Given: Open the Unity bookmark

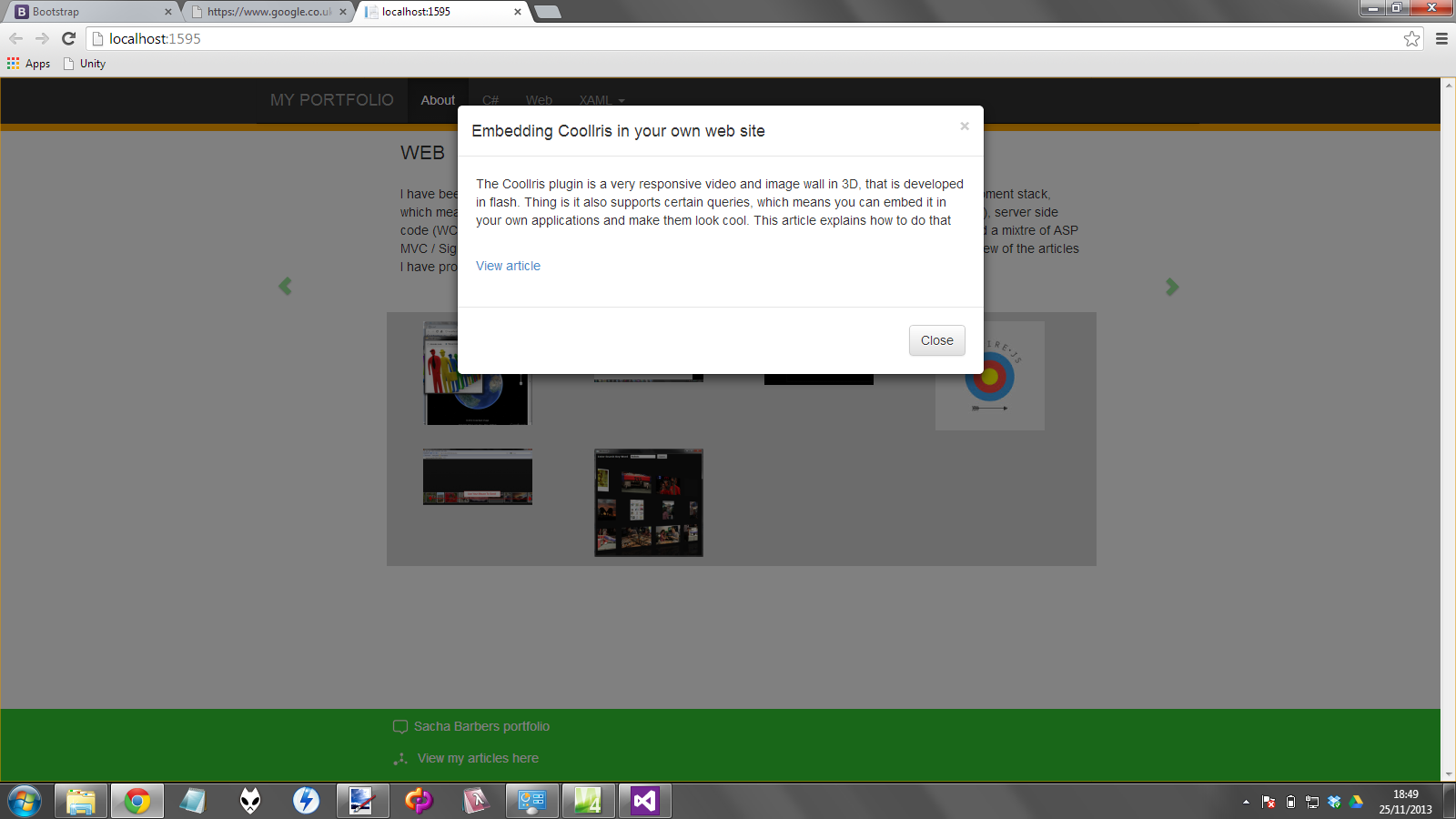Looking at the screenshot, I should pos(84,64).
